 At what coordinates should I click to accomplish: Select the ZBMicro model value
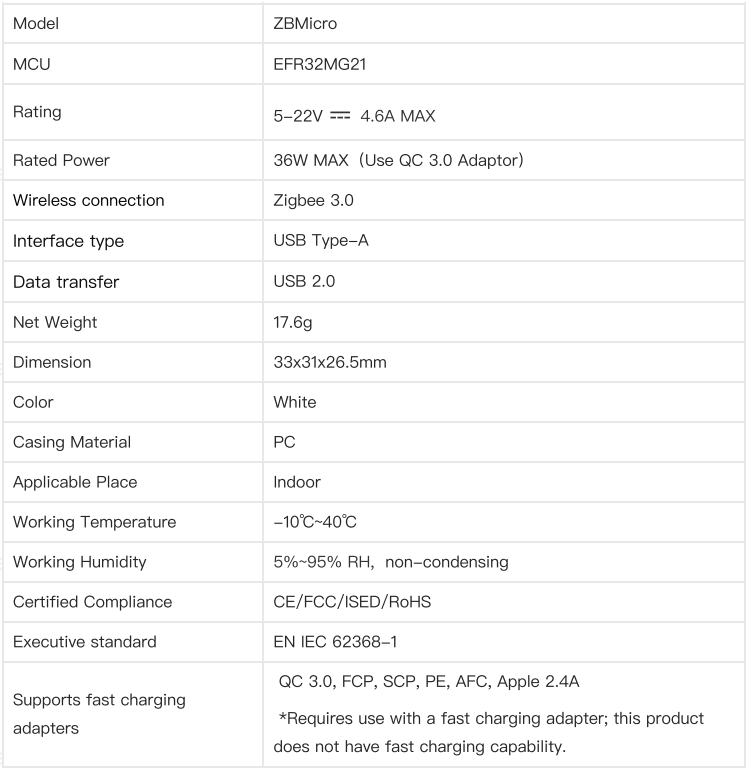click(305, 24)
